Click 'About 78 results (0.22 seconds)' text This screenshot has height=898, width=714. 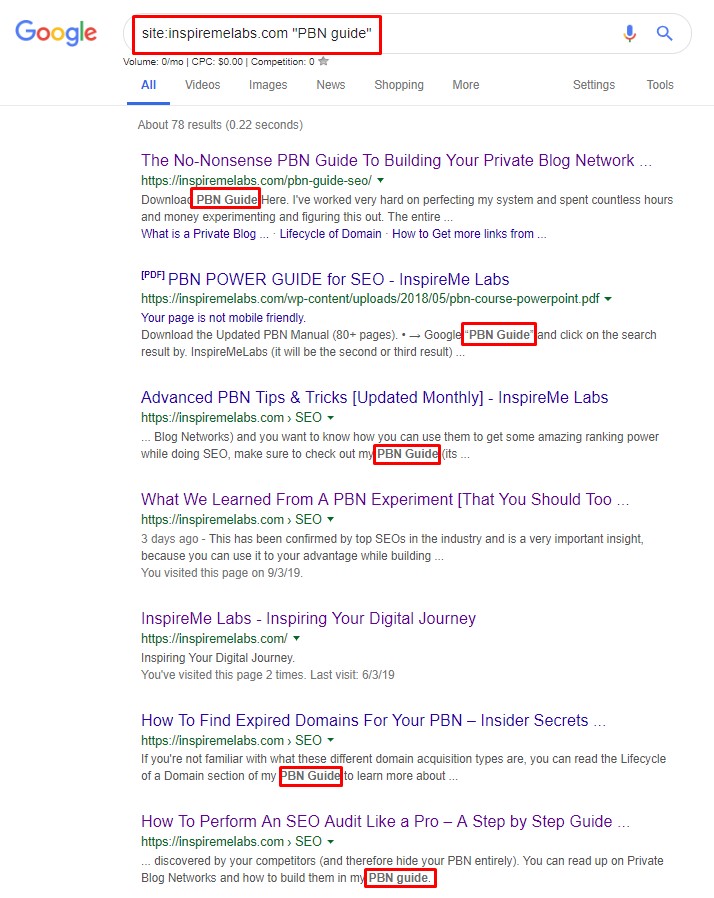[x=220, y=125]
